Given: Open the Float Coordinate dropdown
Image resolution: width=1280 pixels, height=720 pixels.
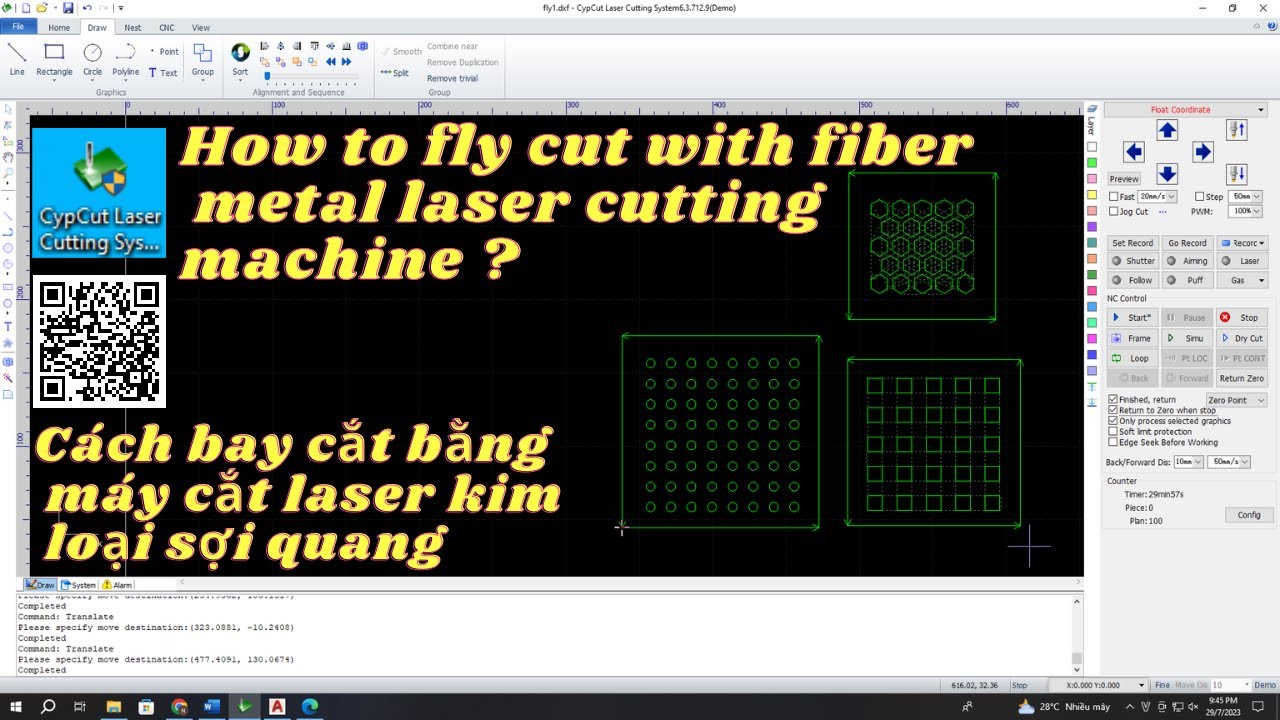Looking at the screenshot, I should click(1186, 110).
